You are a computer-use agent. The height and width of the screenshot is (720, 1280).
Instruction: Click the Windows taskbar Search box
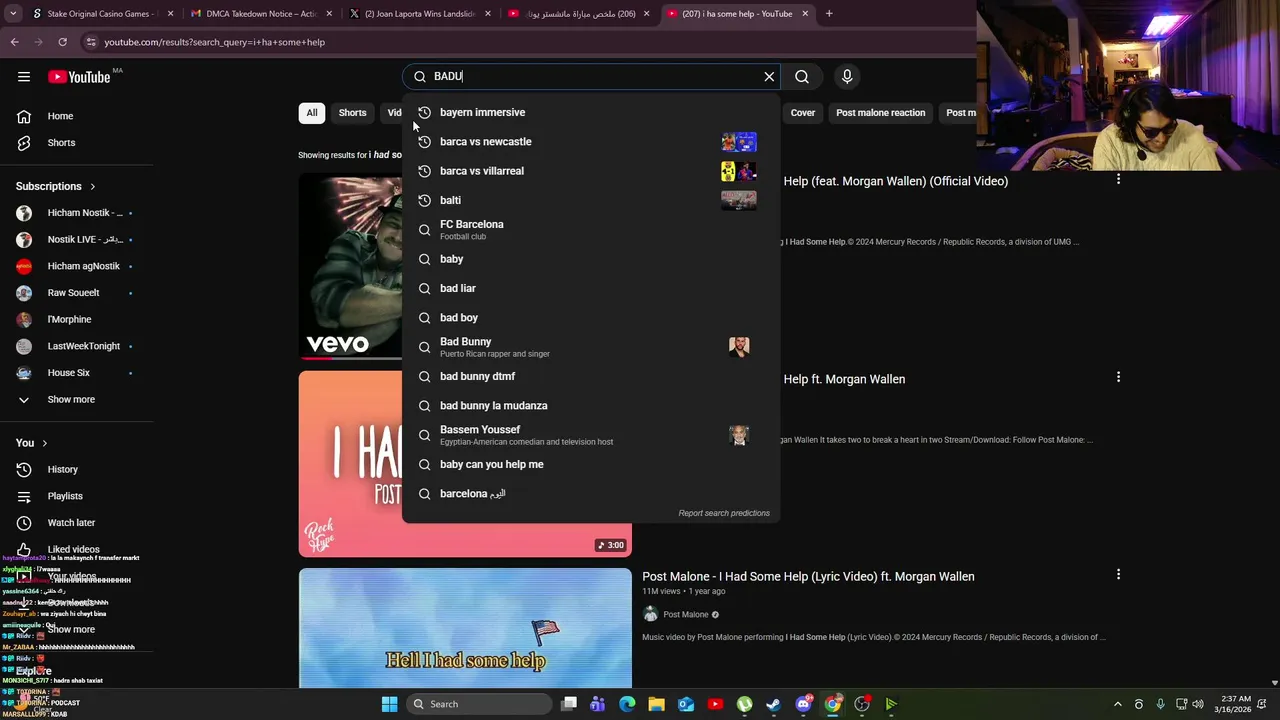[477, 704]
